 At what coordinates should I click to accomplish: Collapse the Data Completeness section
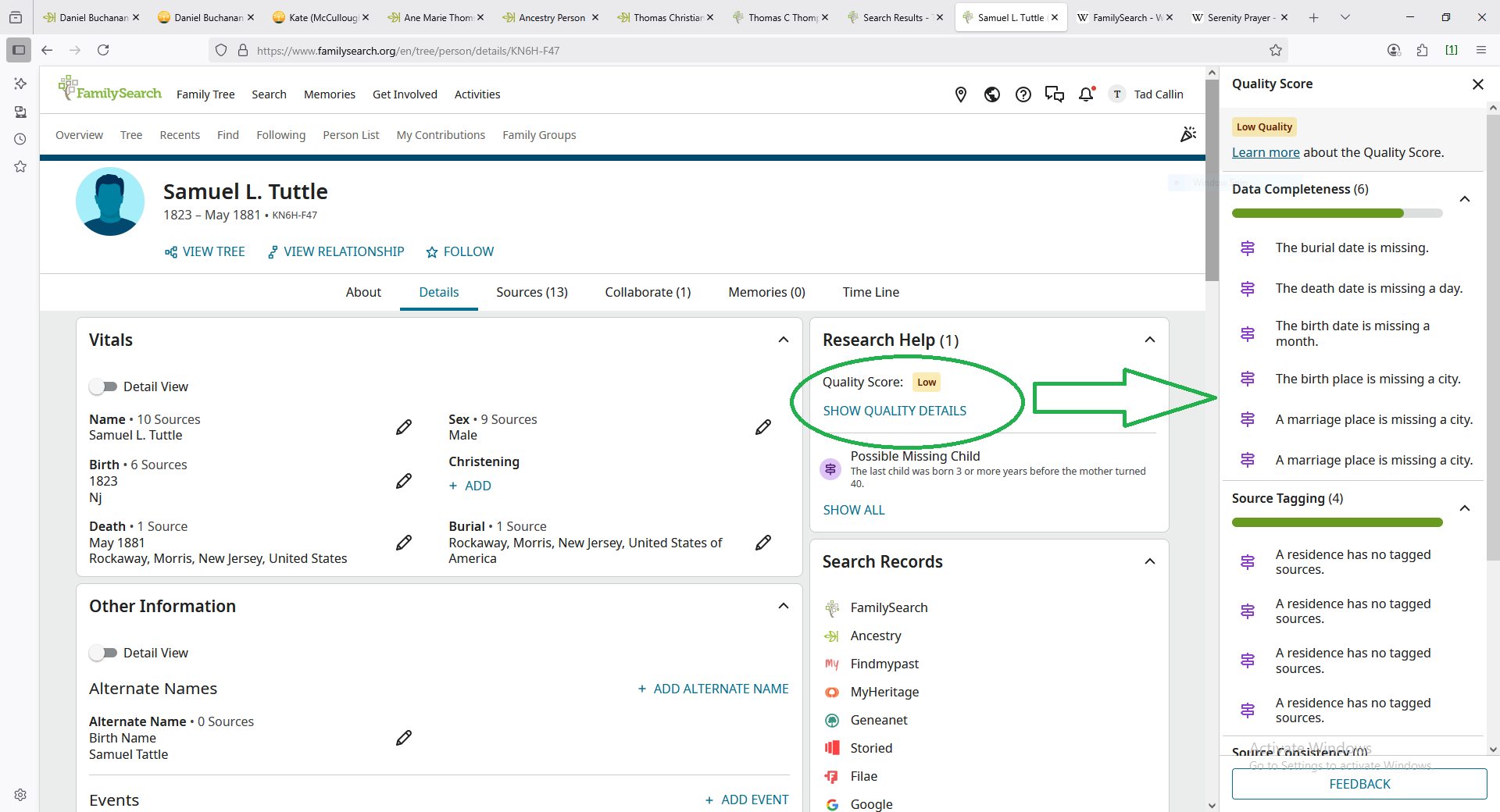coord(1465,199)
